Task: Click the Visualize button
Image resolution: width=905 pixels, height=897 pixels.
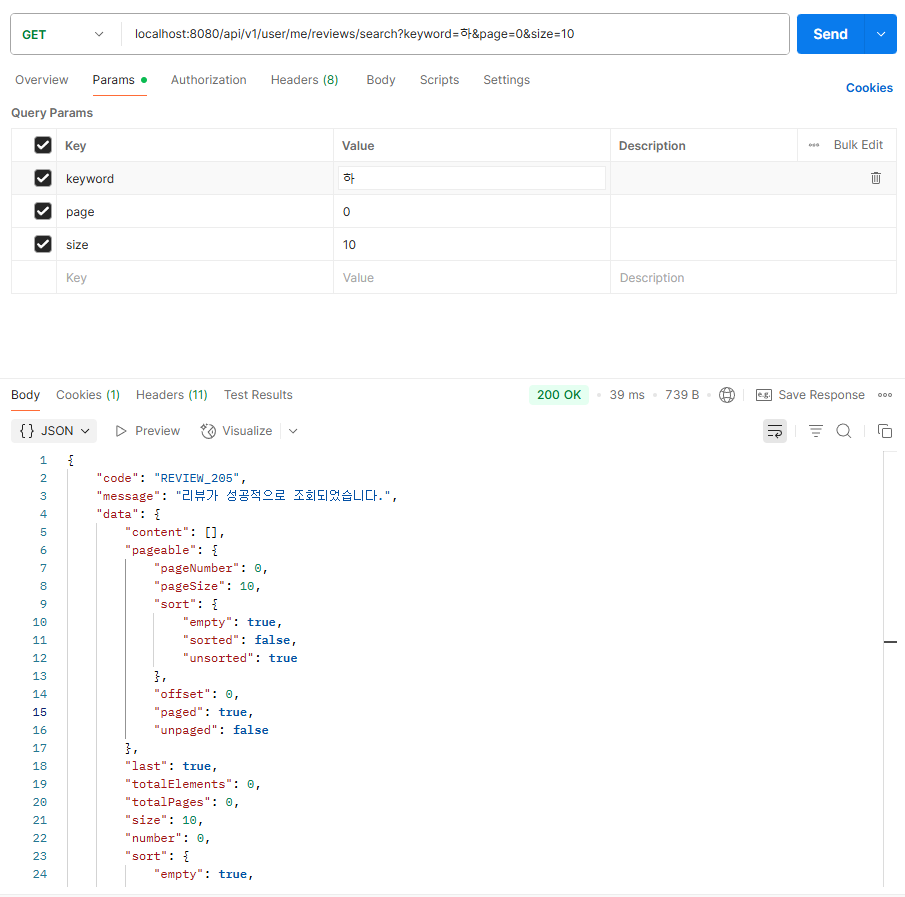Action: pyautogui.click(x=237, y=431)
